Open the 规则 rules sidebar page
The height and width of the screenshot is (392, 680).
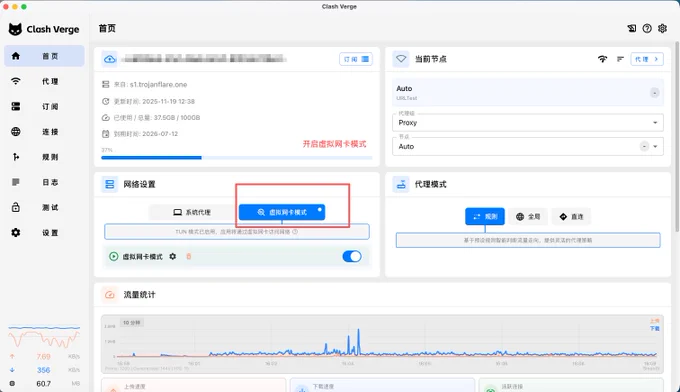point(44,157)
